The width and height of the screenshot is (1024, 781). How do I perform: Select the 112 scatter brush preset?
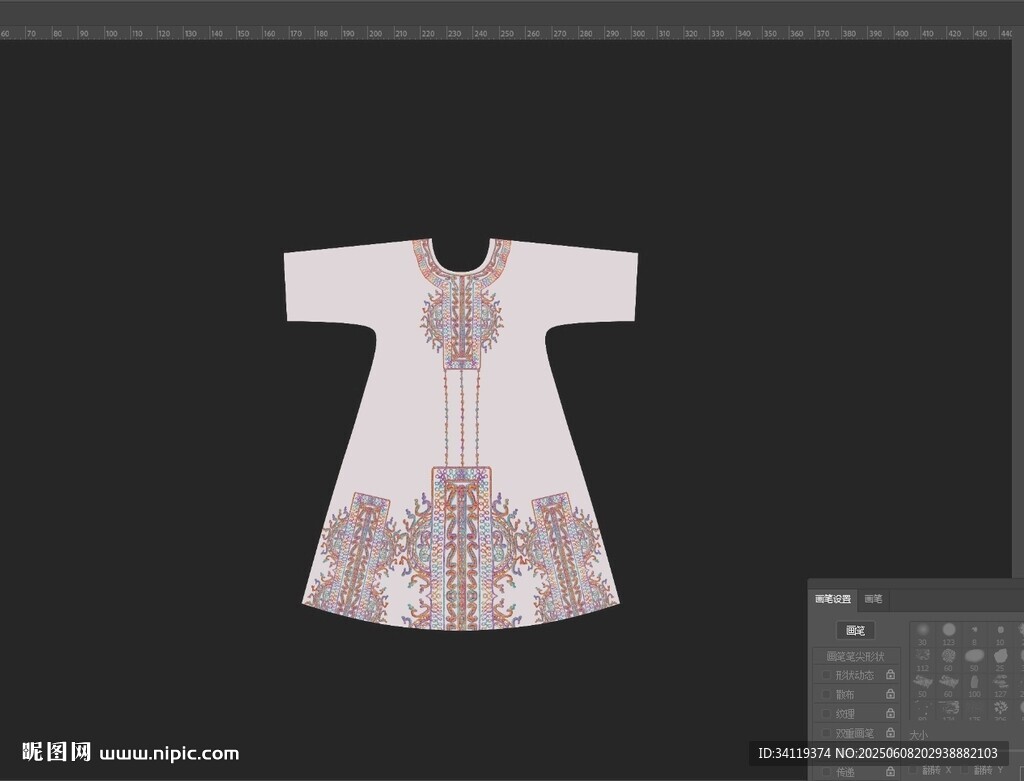tap(922, 660)
